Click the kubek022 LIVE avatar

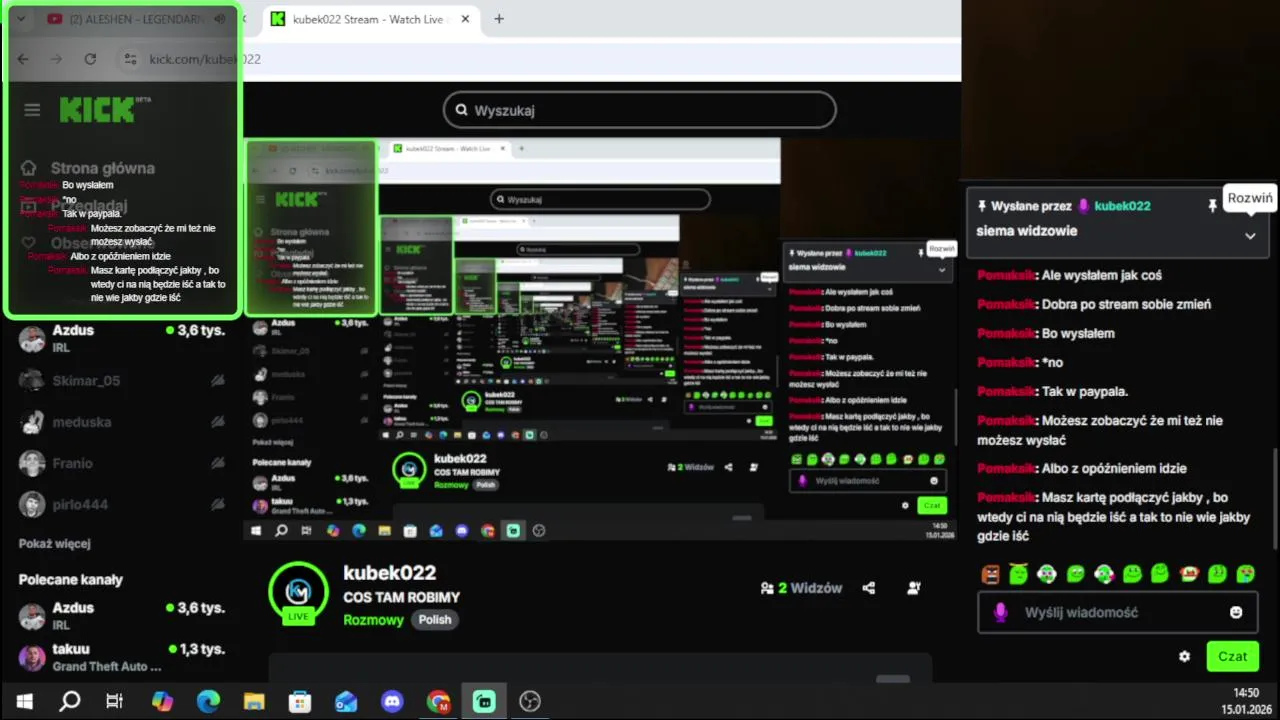(298, 592)
